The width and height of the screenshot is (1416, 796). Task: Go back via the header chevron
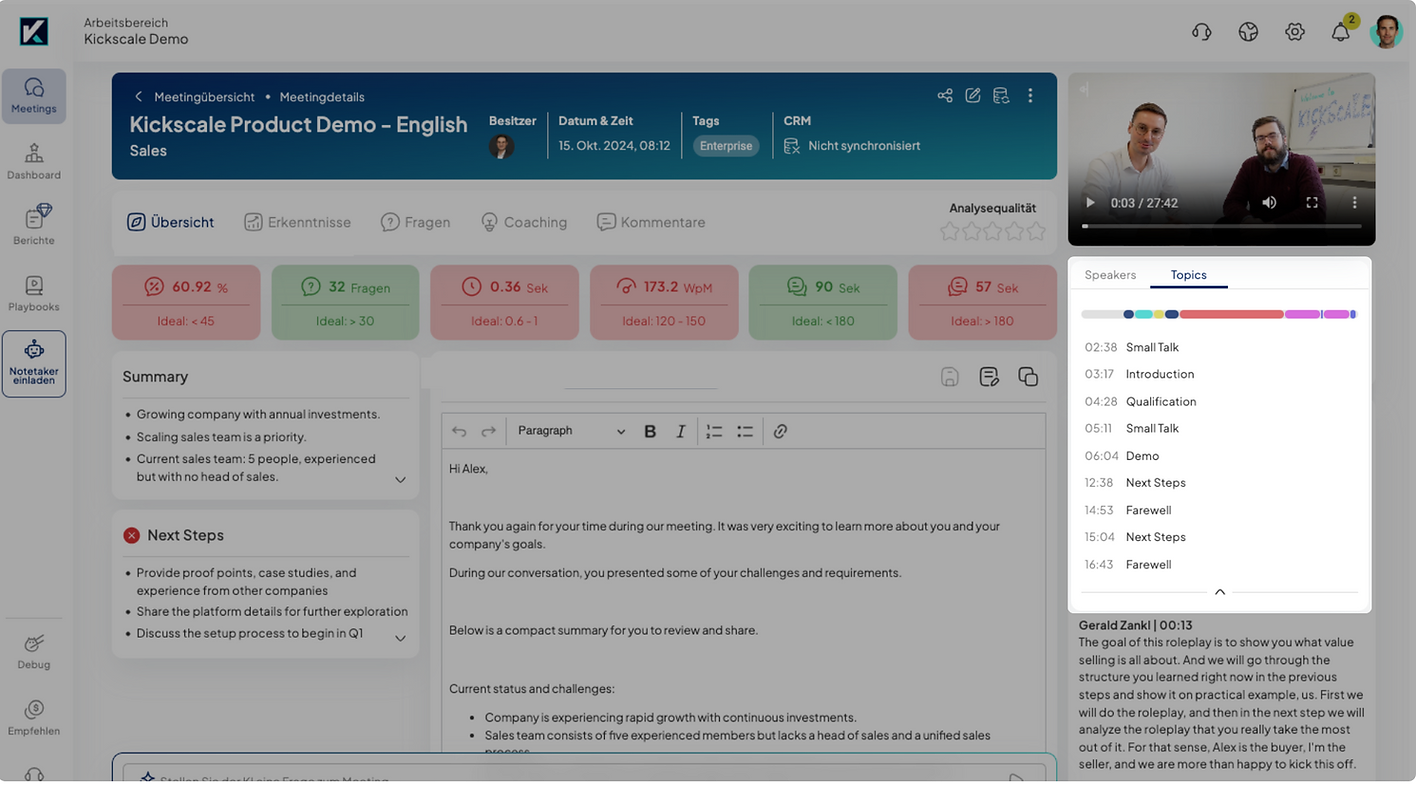coord(138,97)
